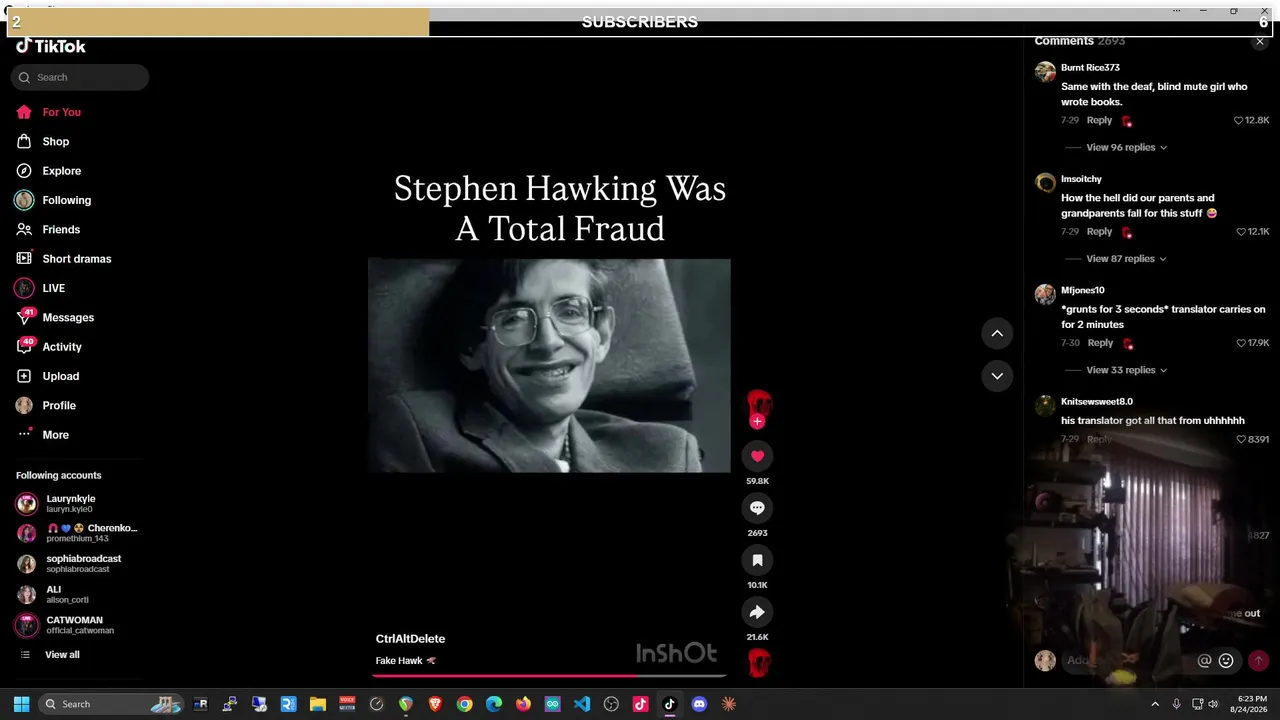1280x720 pixels.
Task: Like Knitsewsweet8.0's comment
Action: (1241, 439)
